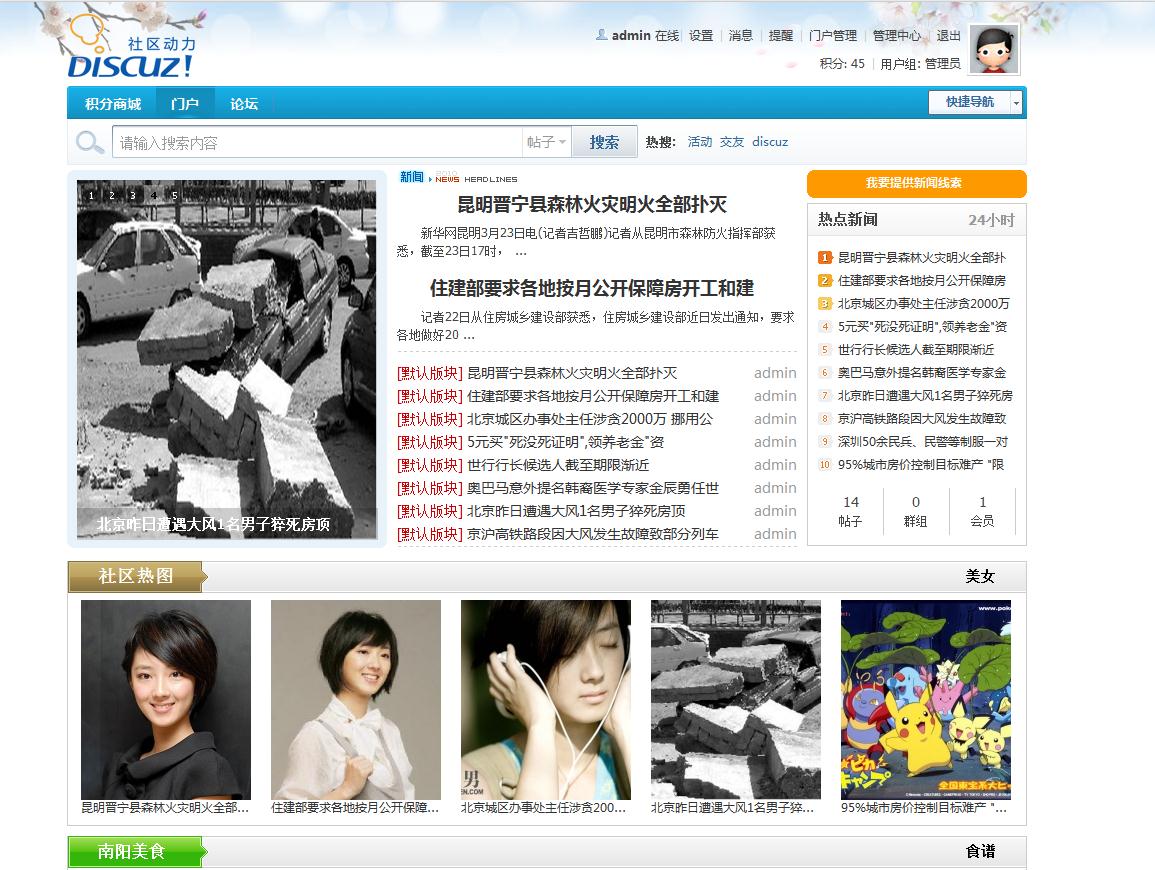This screenshot has width=1155, height=870.
Task: Select the 门户 navigation tab
Action: [x=185, y=103]
